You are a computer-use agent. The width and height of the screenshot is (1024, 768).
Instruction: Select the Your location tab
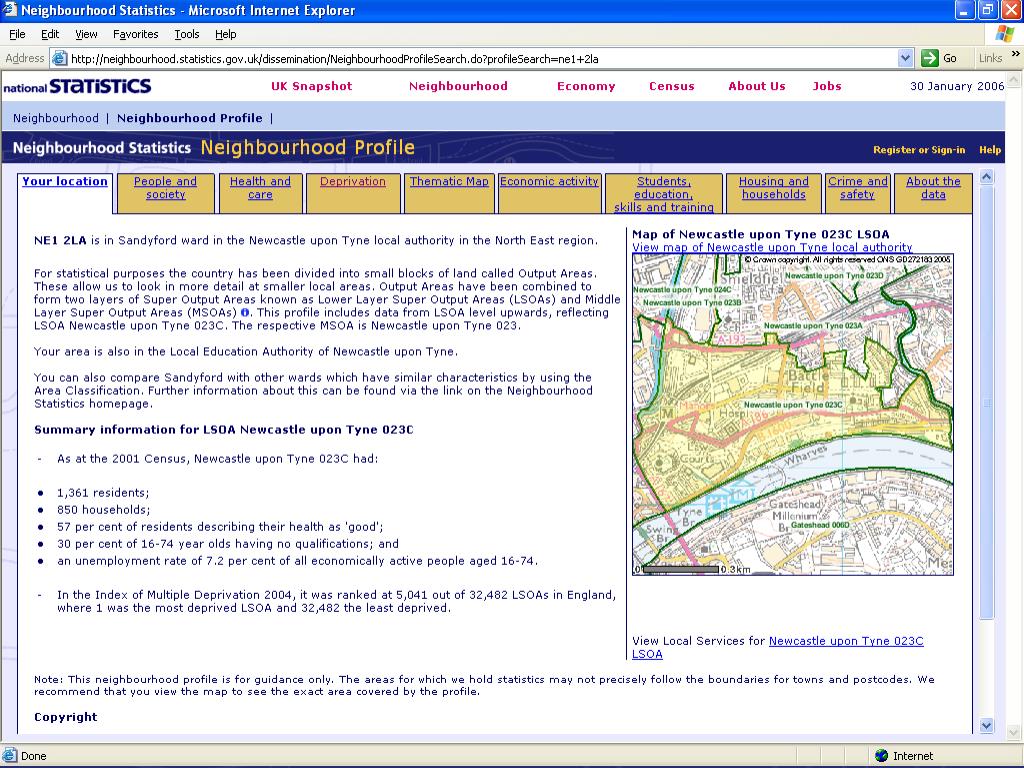tap(65, 182)
